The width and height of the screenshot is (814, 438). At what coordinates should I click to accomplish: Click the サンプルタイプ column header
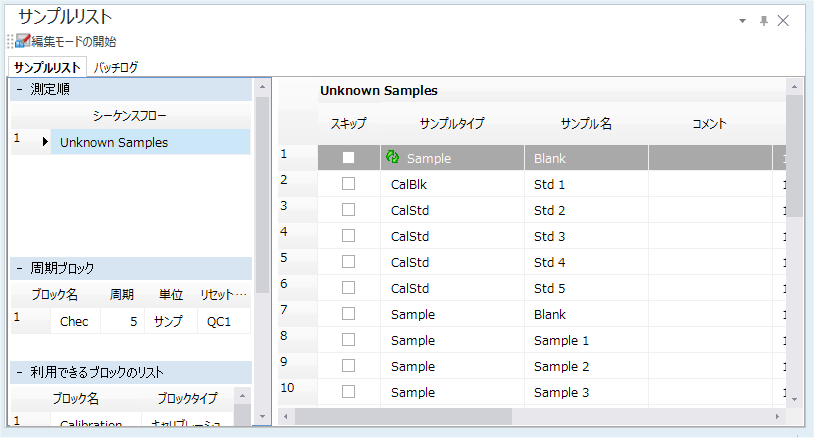pos(452,124)
